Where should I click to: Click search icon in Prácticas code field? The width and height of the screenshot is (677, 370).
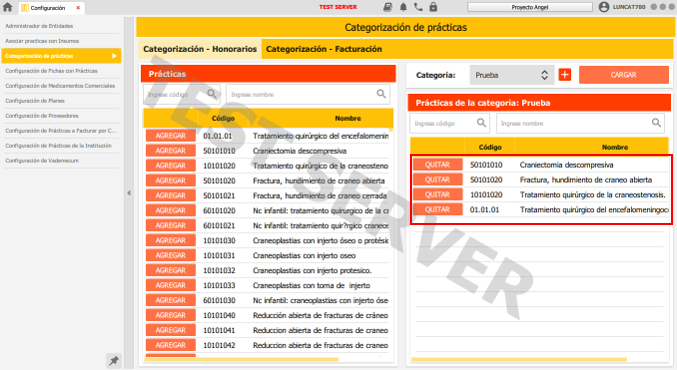coord(212,94)
